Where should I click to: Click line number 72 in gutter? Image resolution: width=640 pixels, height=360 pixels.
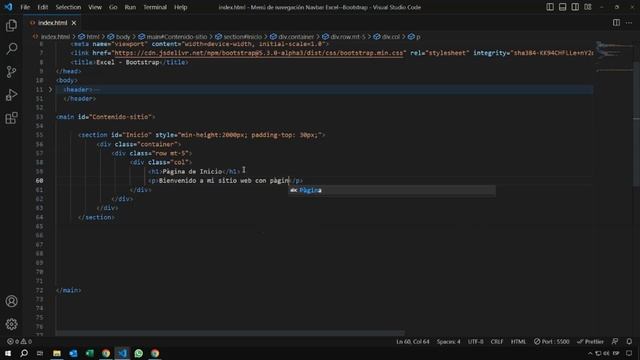39,290
